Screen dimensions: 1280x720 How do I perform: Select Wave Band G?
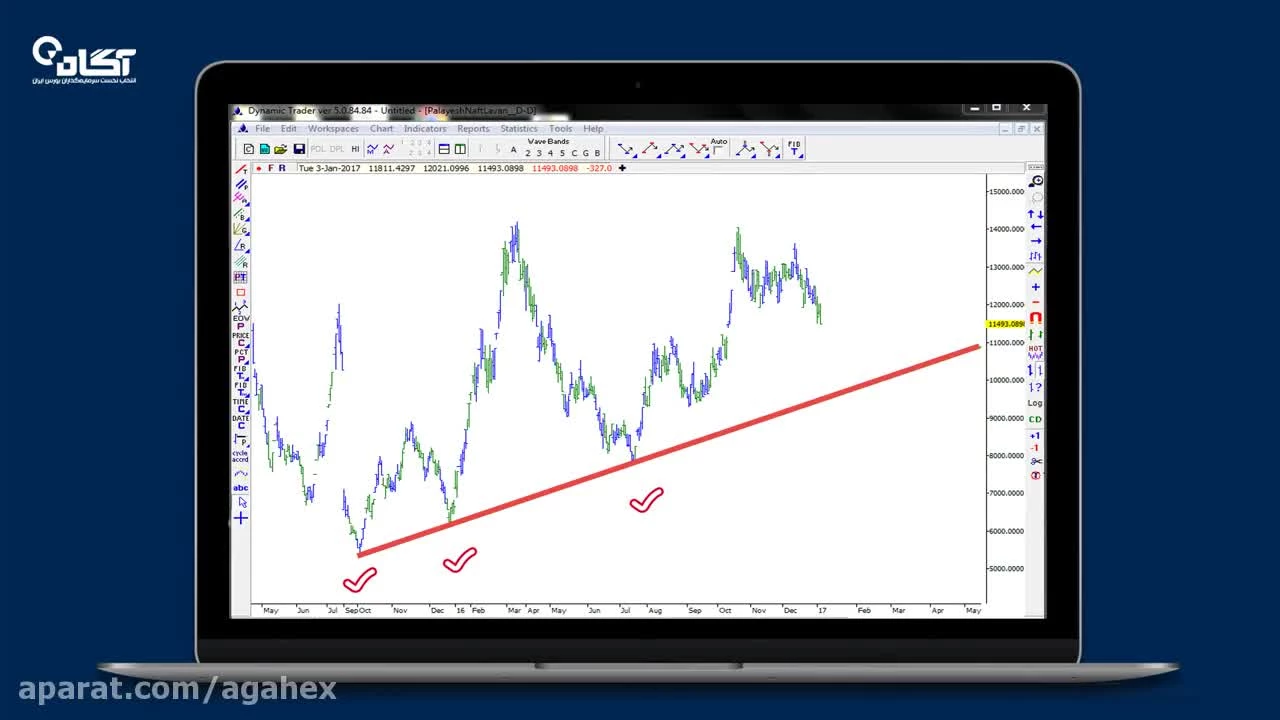point(586,153)
